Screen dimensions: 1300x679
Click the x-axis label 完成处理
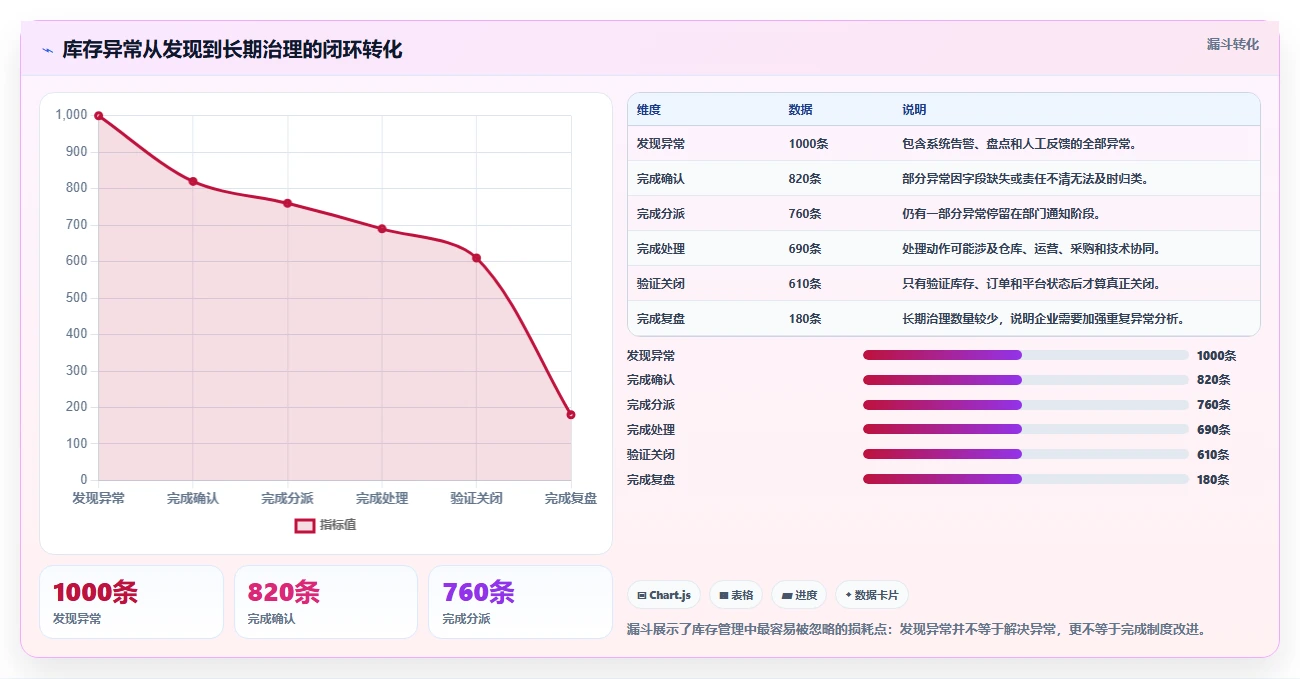382,498
